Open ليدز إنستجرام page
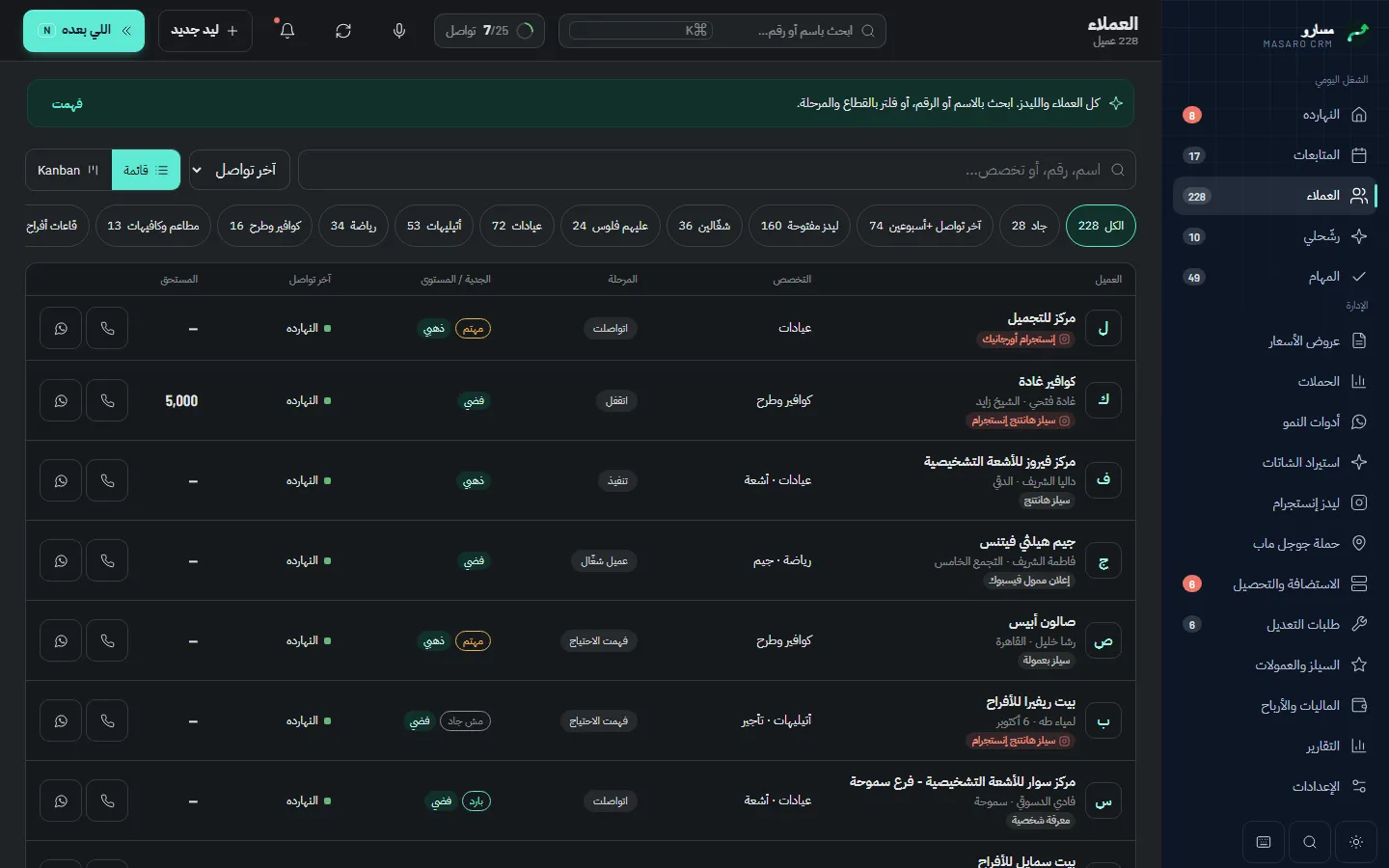This screenshot has height=868, width=1389. [1275, 502]
